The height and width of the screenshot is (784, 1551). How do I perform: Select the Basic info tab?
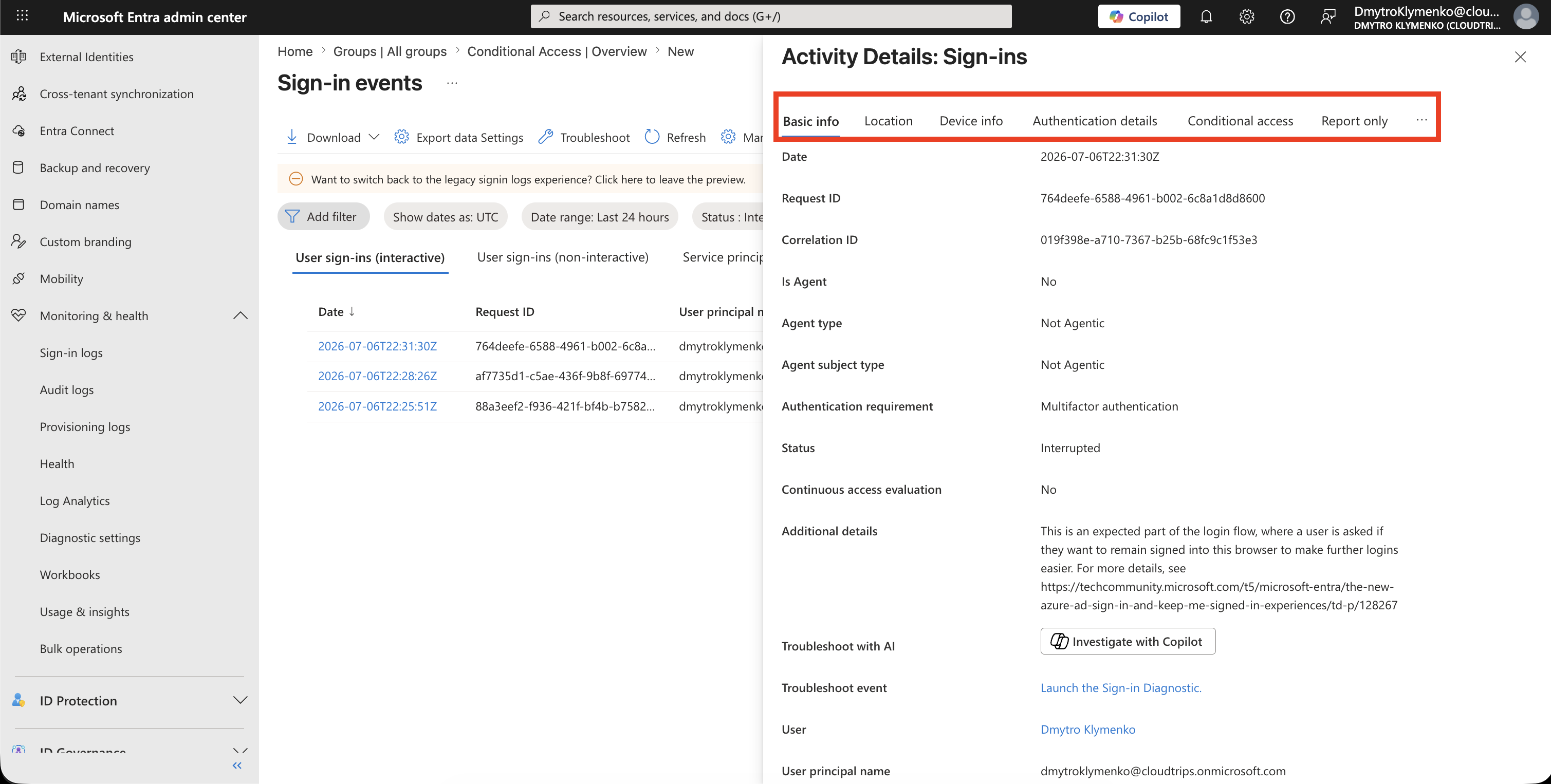(x=811, y=121)
